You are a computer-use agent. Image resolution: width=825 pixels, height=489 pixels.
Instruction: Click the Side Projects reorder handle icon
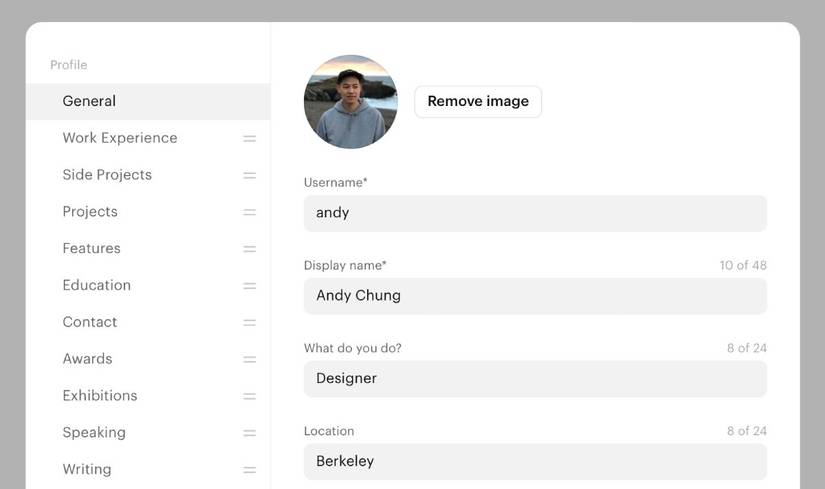click(249, 175)
